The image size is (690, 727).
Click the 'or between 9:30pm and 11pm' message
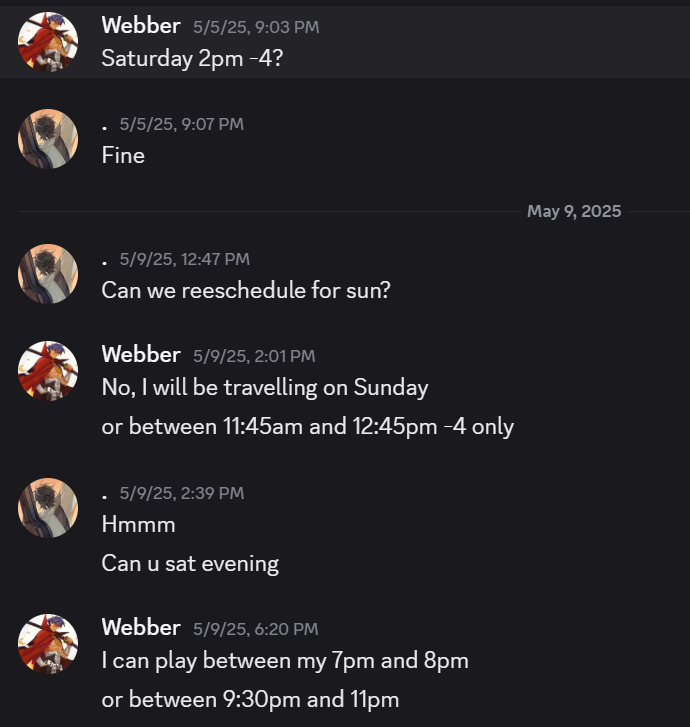pos(250,700)
